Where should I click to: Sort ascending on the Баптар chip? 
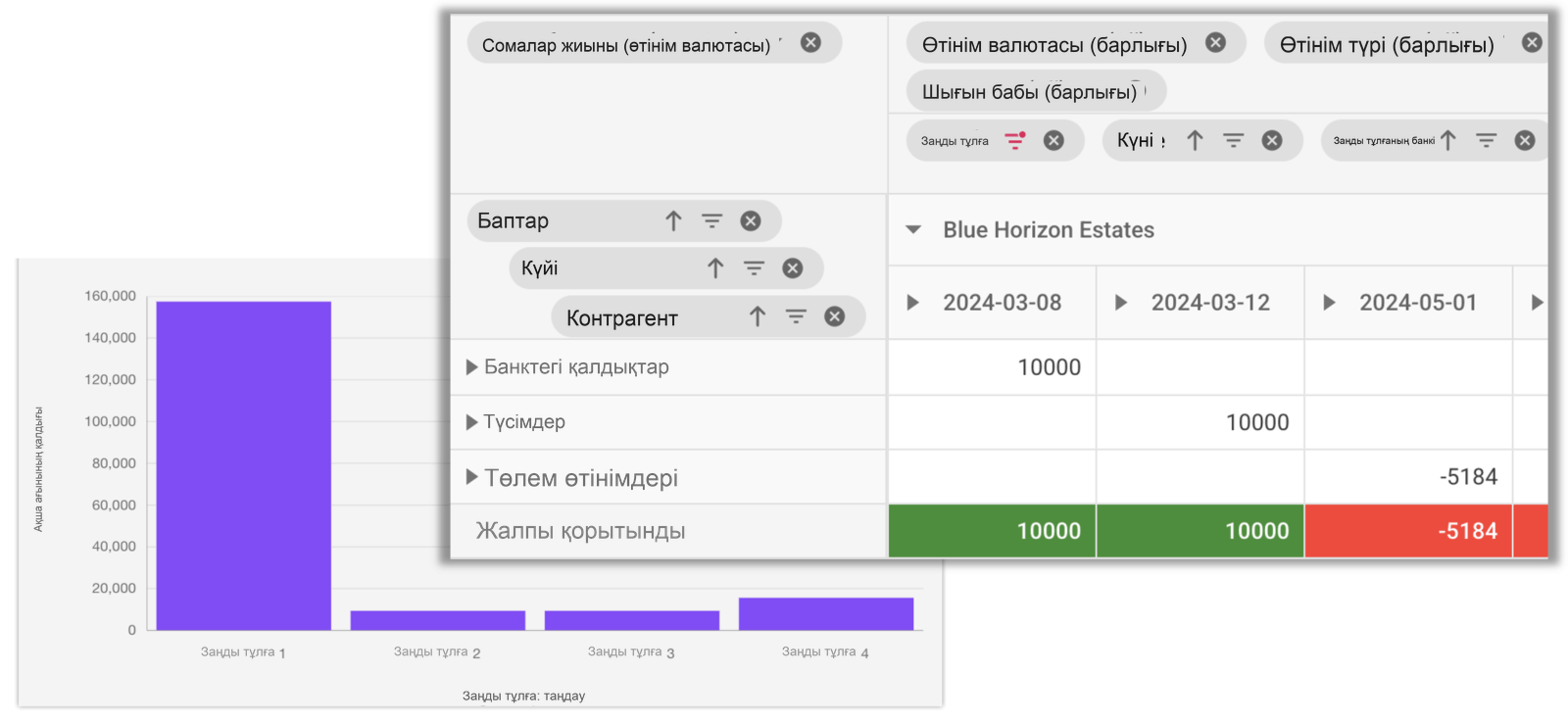[673, 220]
